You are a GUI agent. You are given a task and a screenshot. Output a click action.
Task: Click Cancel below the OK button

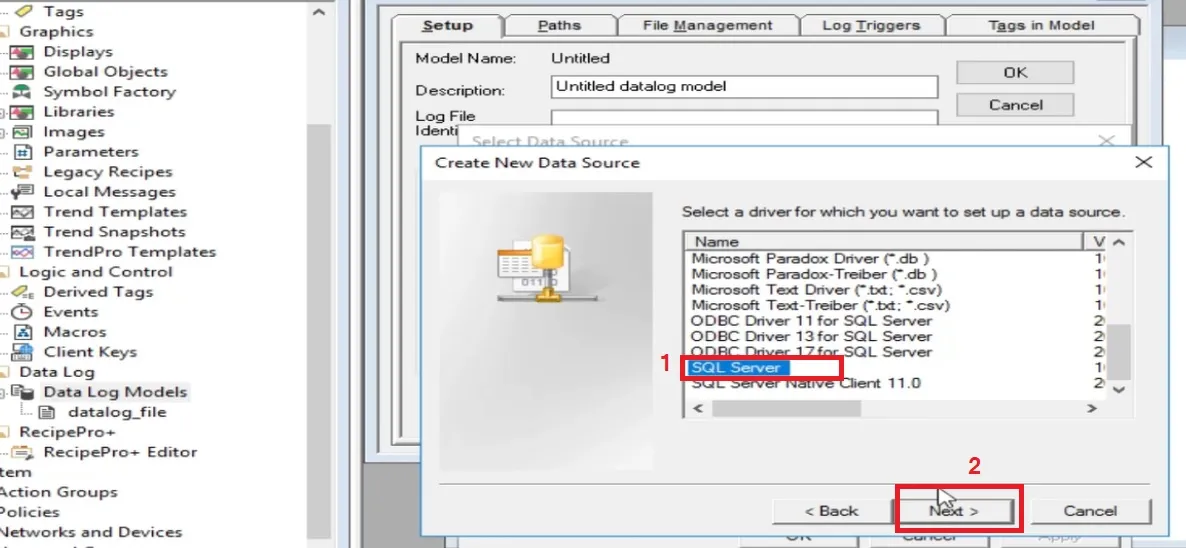1015,105
